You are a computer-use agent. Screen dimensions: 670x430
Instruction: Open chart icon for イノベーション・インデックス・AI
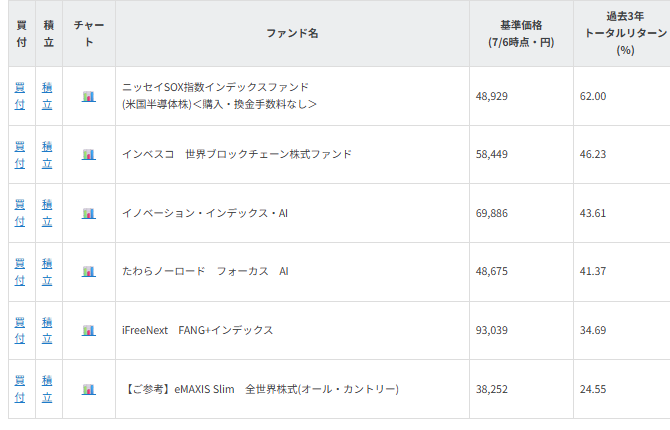89,213
